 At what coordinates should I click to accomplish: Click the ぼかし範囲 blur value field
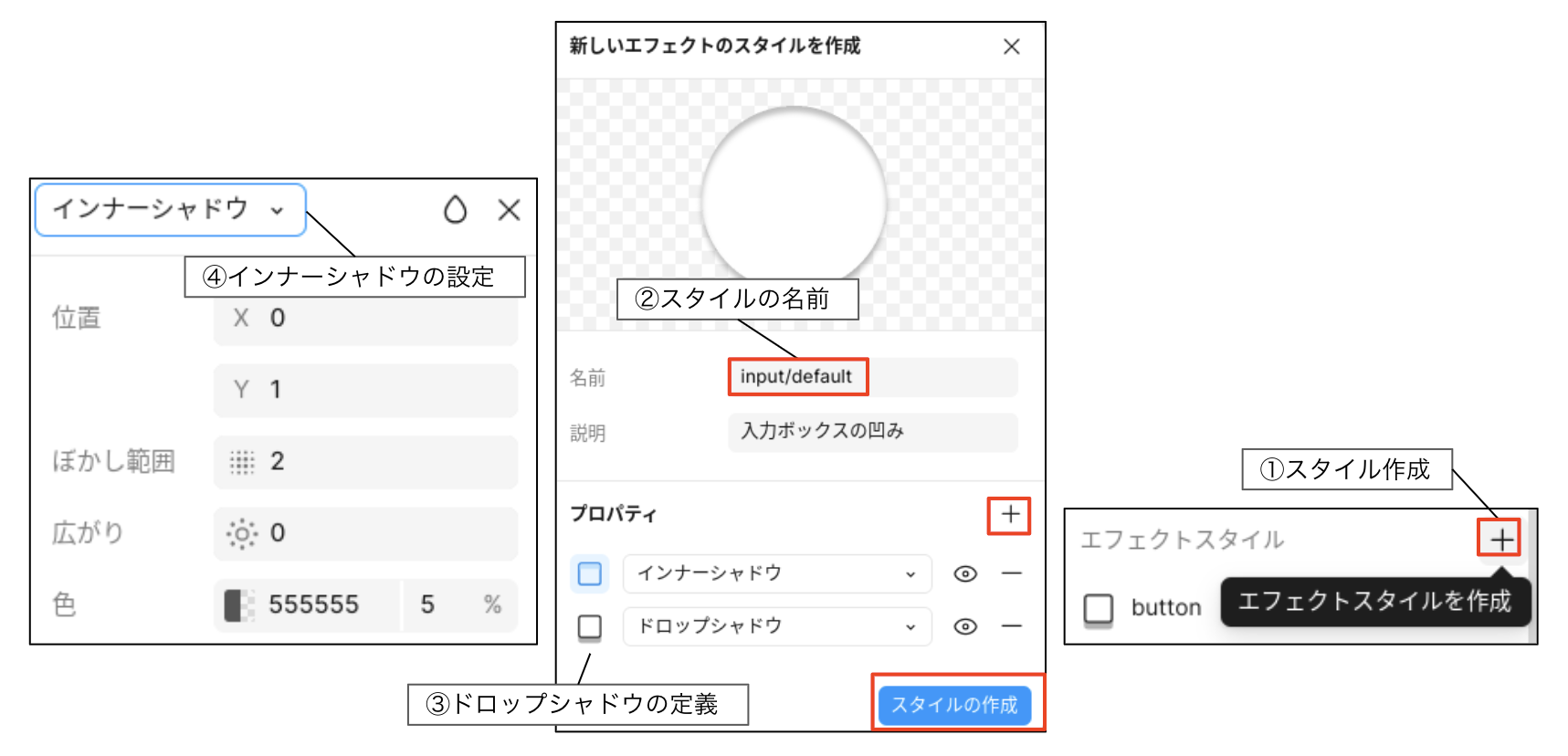(365, 461)
